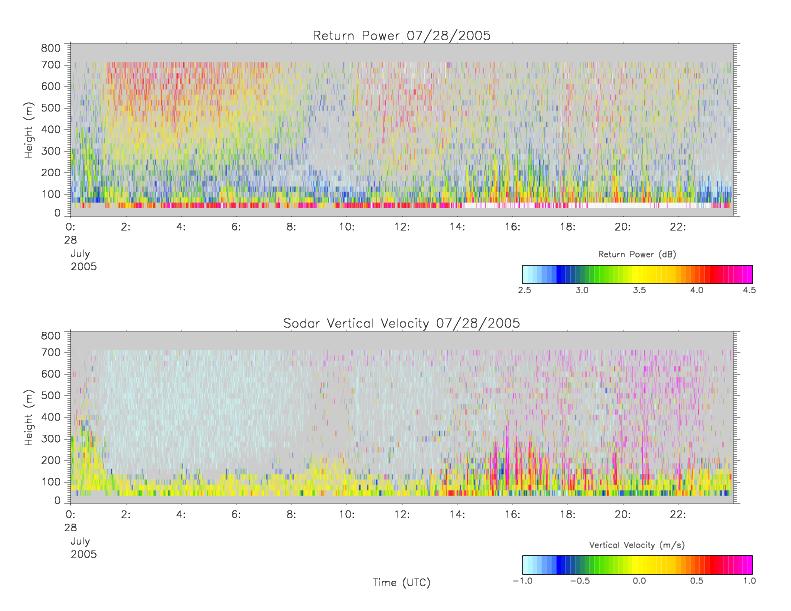Click the 700 height tick on Vertical Velocity plot
Viewport: 791px width, 611px height.
pos(50,352)
